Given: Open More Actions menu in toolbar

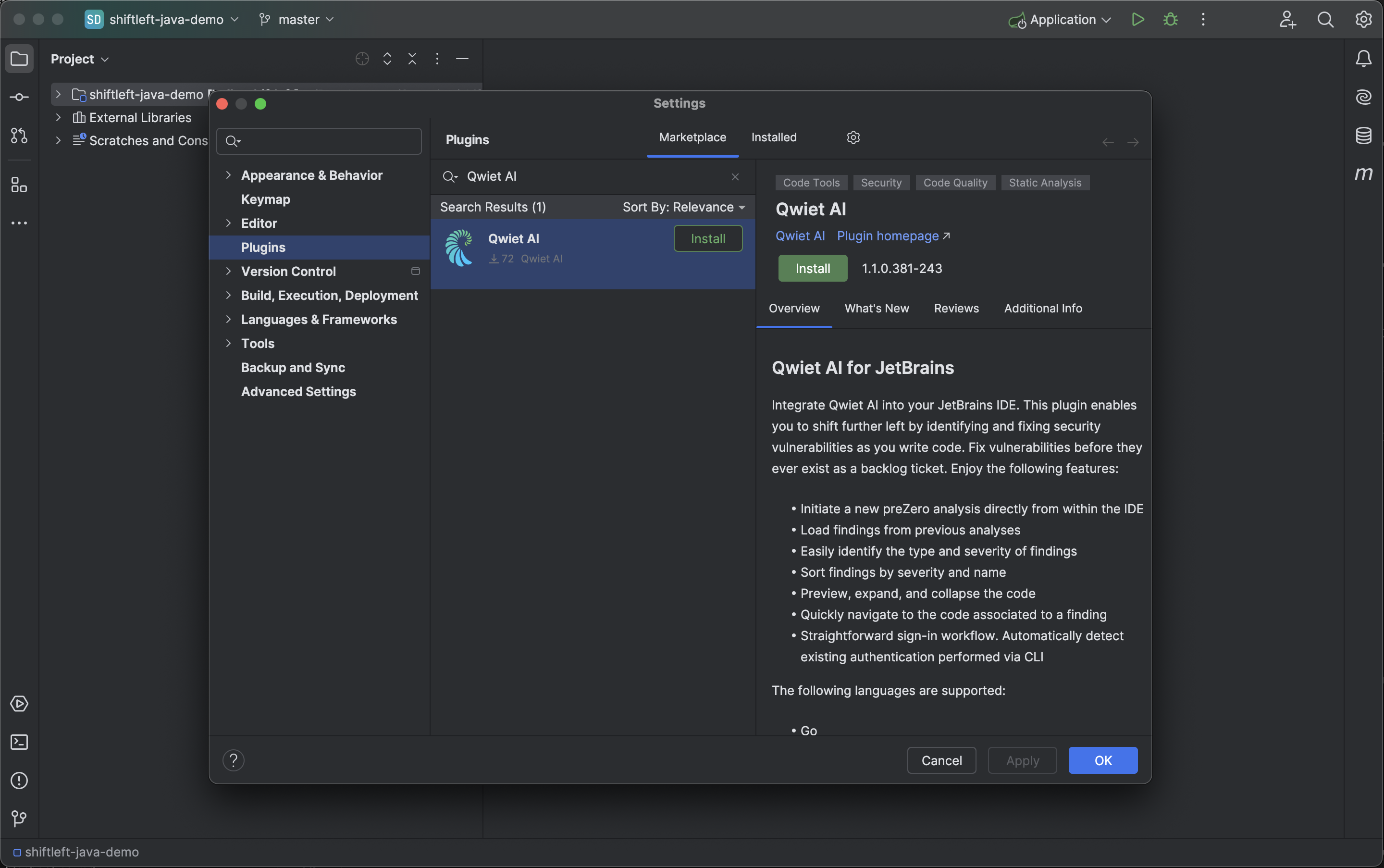Looking at the screenshot, I should pos(1203,20).
